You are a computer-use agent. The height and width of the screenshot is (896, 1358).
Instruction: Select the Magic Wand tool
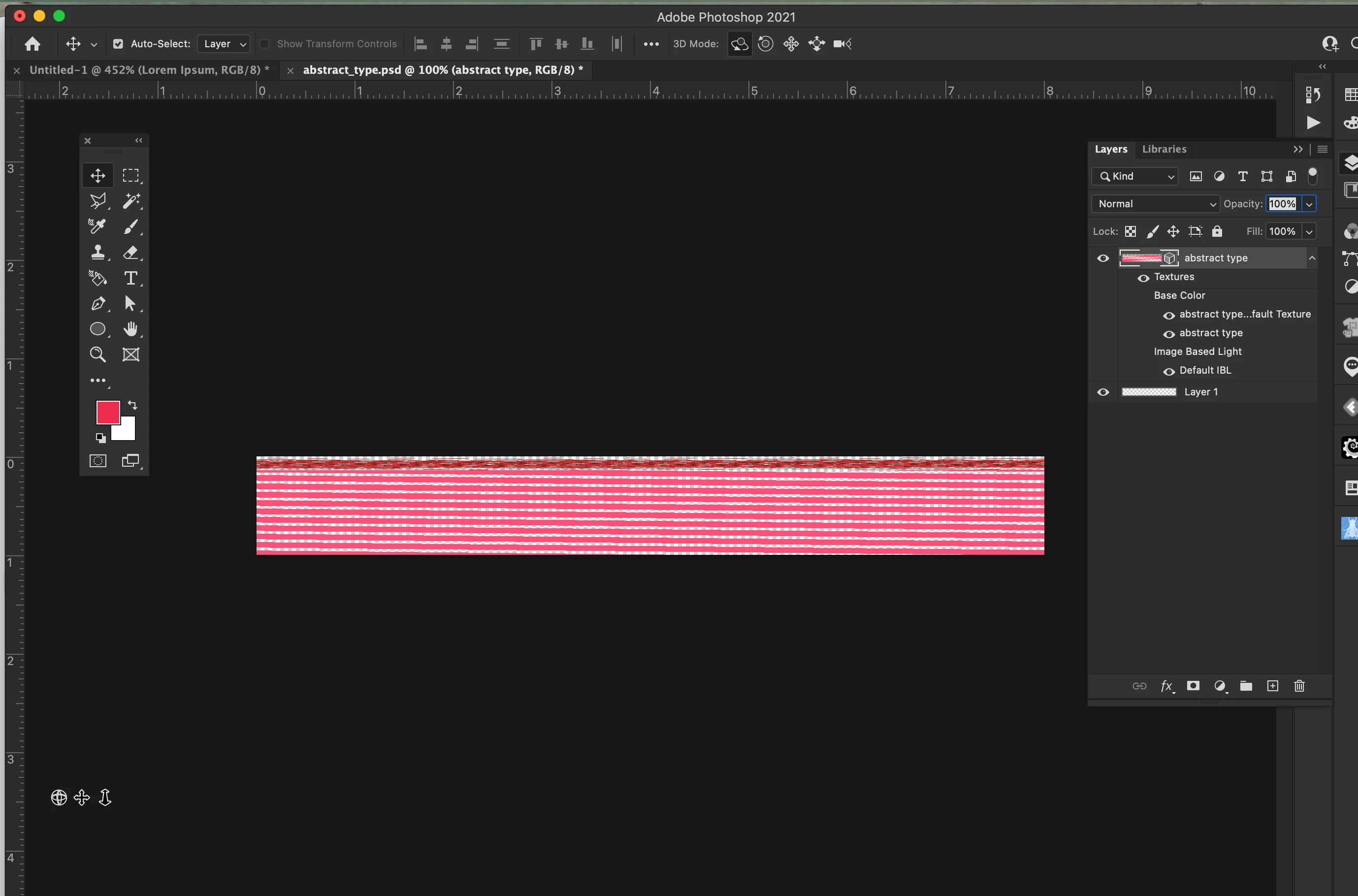click(x=131, y=200)
